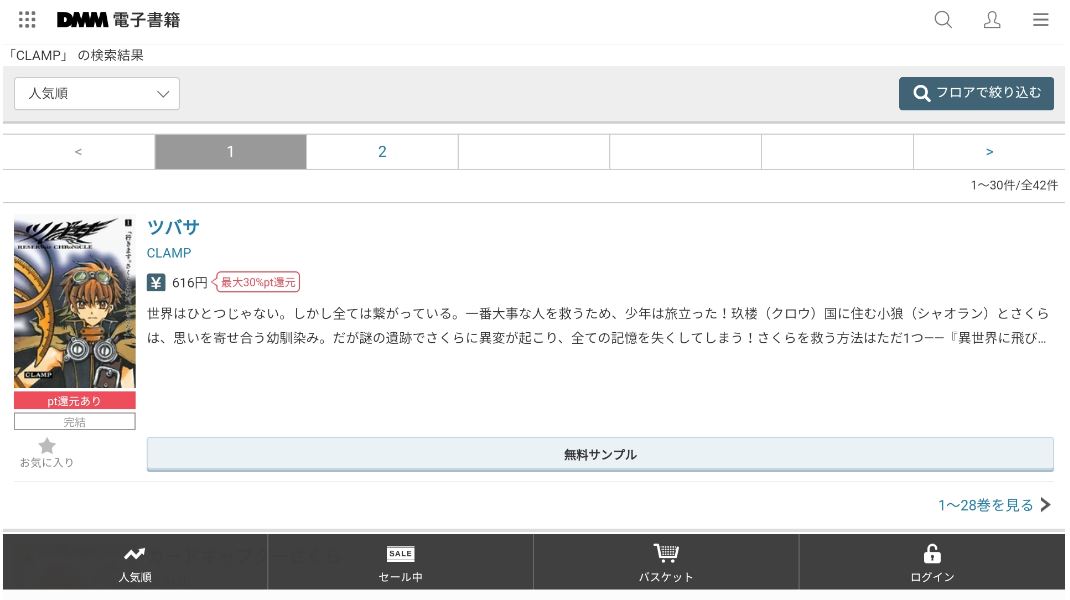Click the 無料サンプル button

(x=600, y=454)
